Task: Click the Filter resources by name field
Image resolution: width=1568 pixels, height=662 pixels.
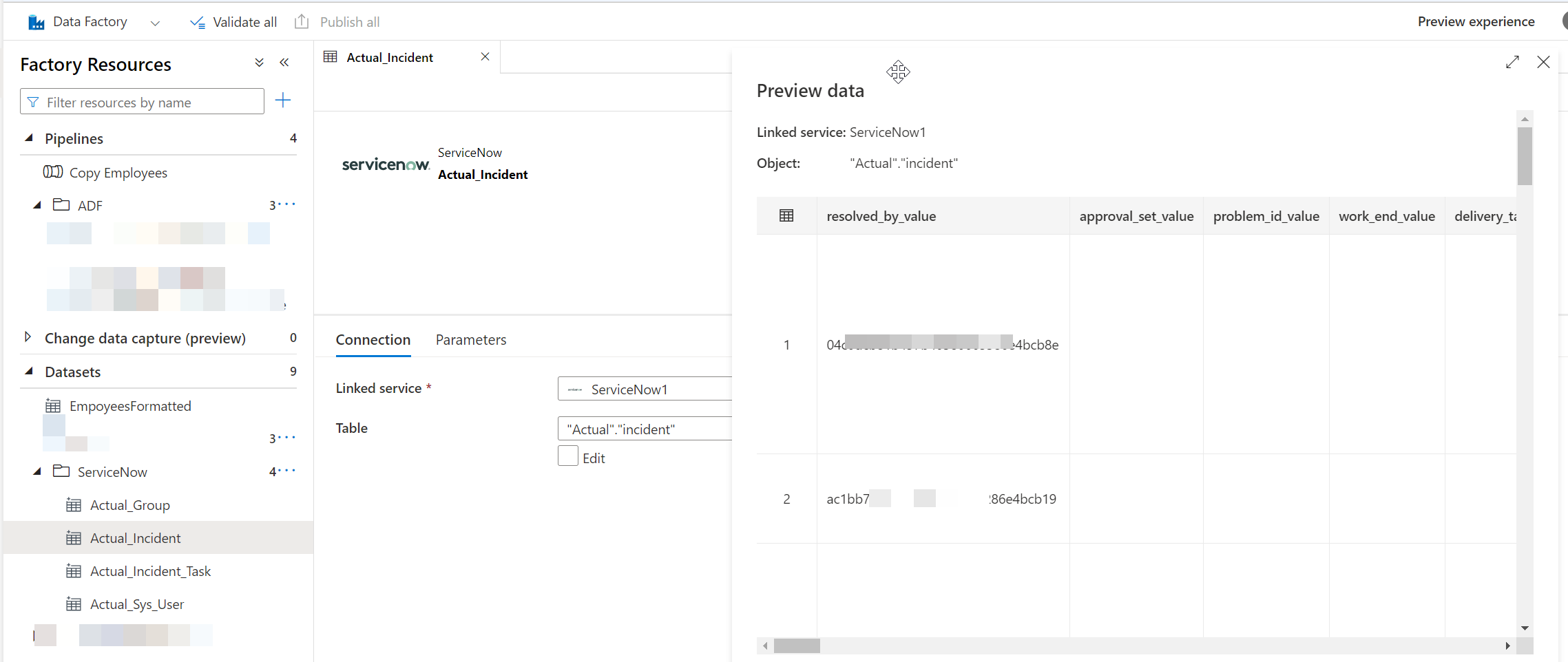Action: click(x=142, y=102)
